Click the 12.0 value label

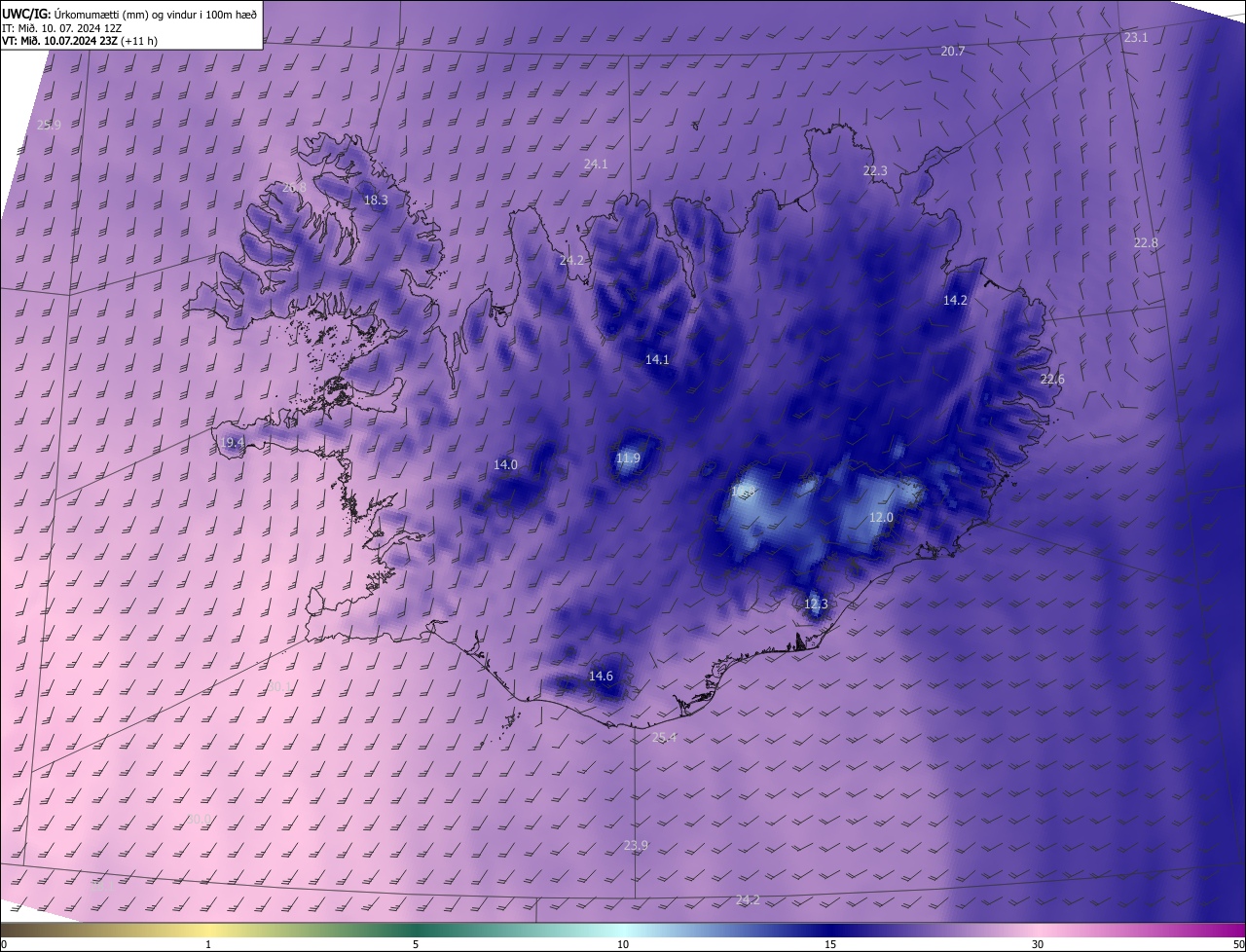click(881, 517)
